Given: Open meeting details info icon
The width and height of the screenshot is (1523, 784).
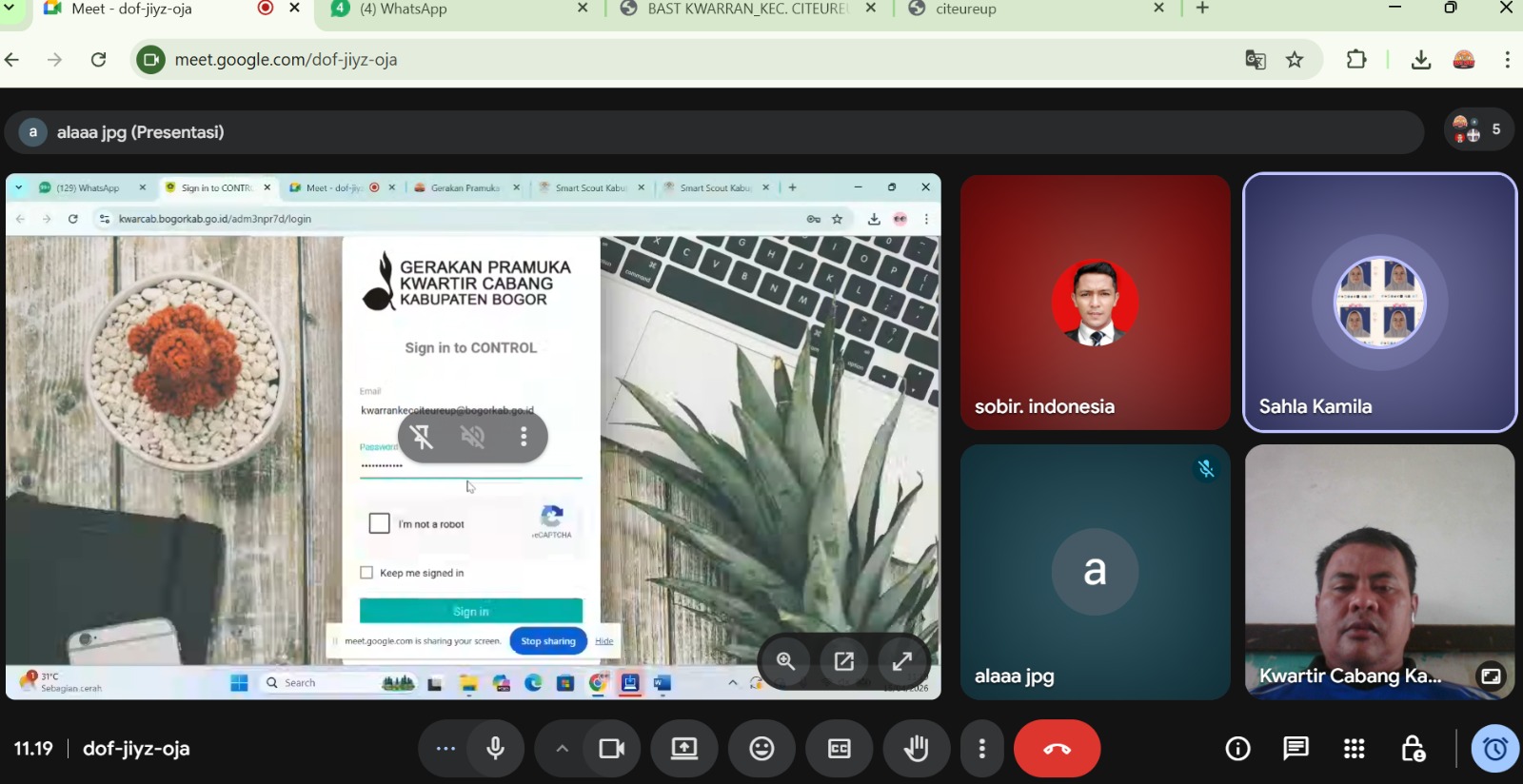Looking at the screenshot, I should tap(1237, 749).
